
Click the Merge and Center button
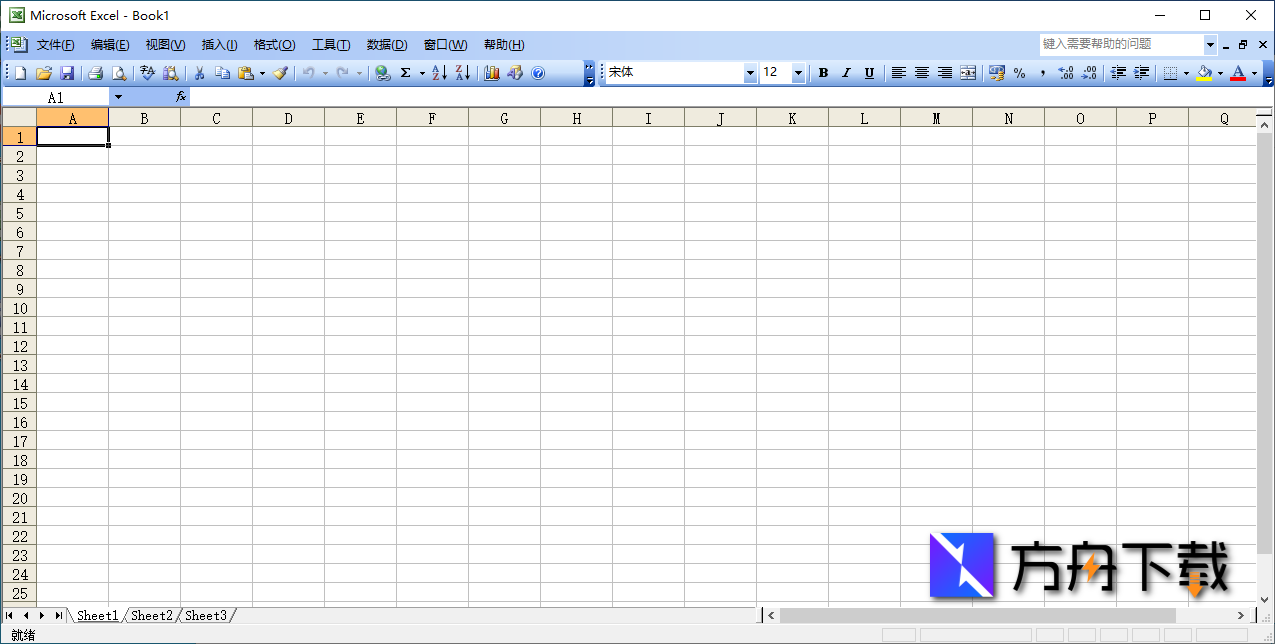[966, 72]
